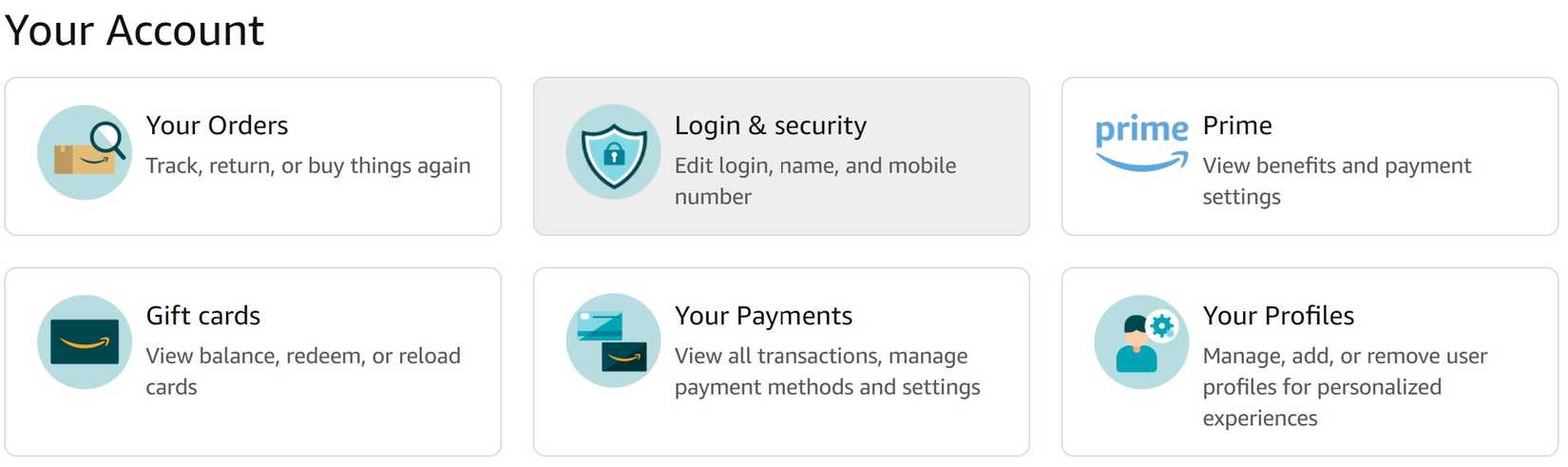The height and width of the screenshot is (467, 1568).
Task: Click the person with gear Profiles icon
Action: click(x=1141, y=342)
